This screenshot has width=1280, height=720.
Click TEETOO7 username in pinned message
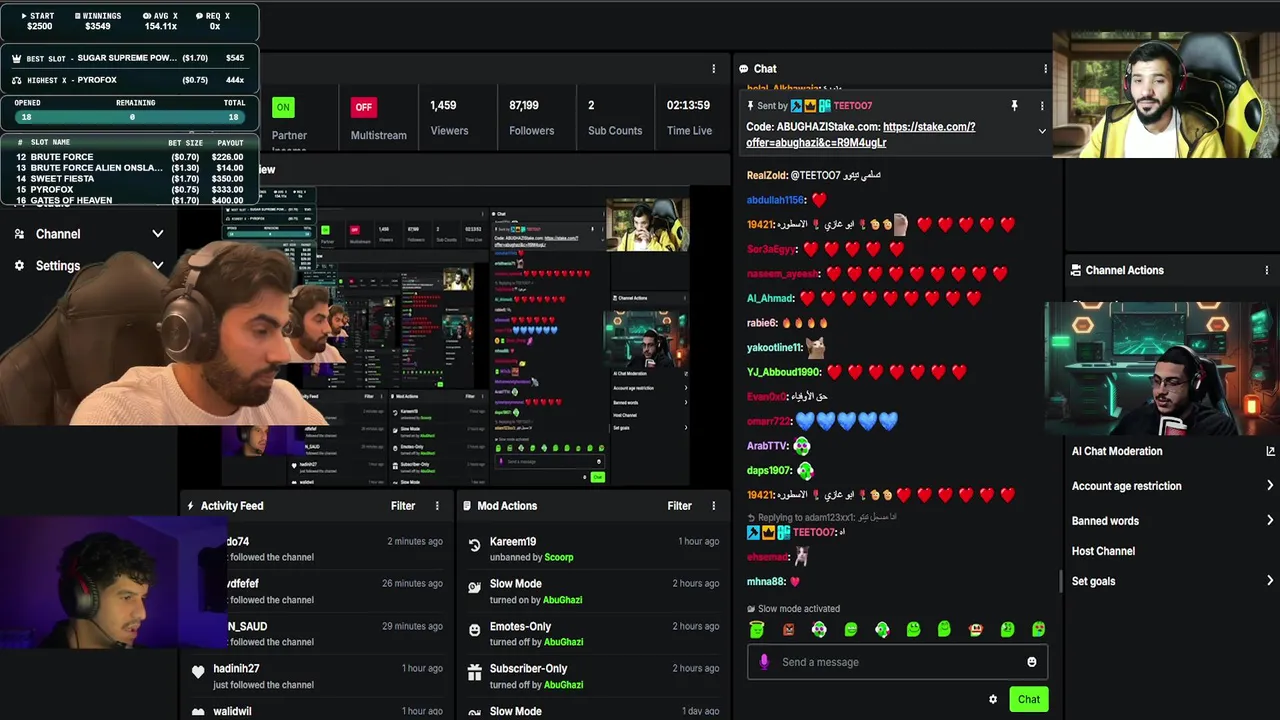[853, 106]
